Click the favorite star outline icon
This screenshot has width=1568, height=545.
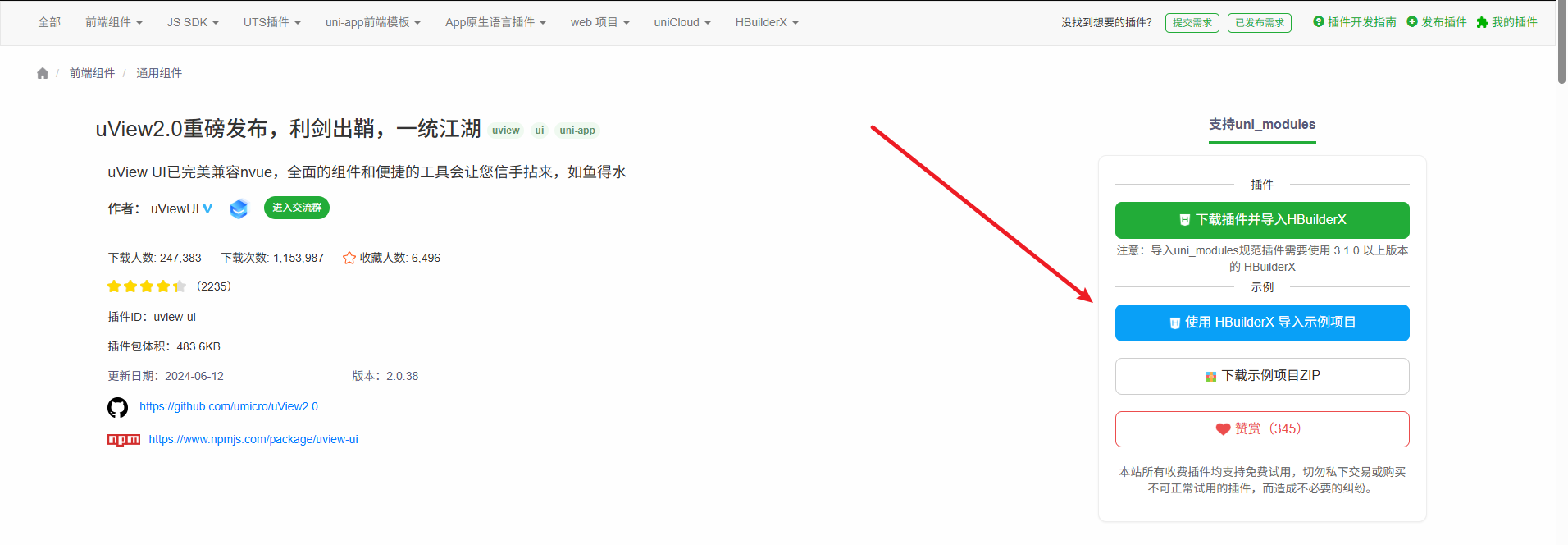pyautogui.click(x=349, y=258)
